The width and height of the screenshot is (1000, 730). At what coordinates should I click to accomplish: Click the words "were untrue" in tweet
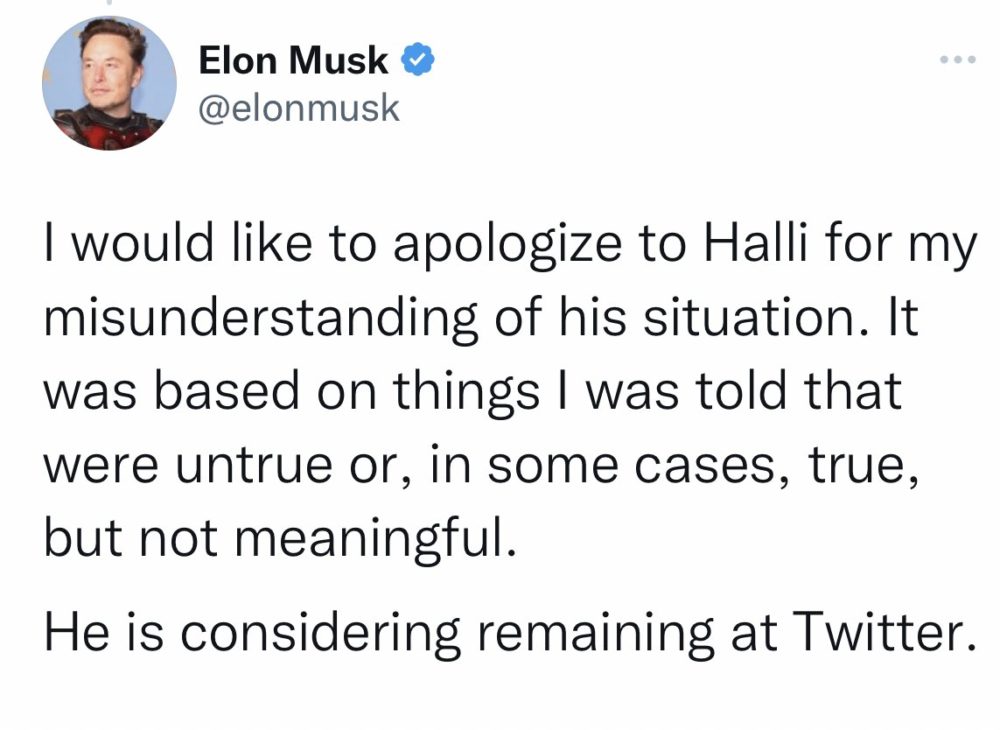click(x=188, y=464)
